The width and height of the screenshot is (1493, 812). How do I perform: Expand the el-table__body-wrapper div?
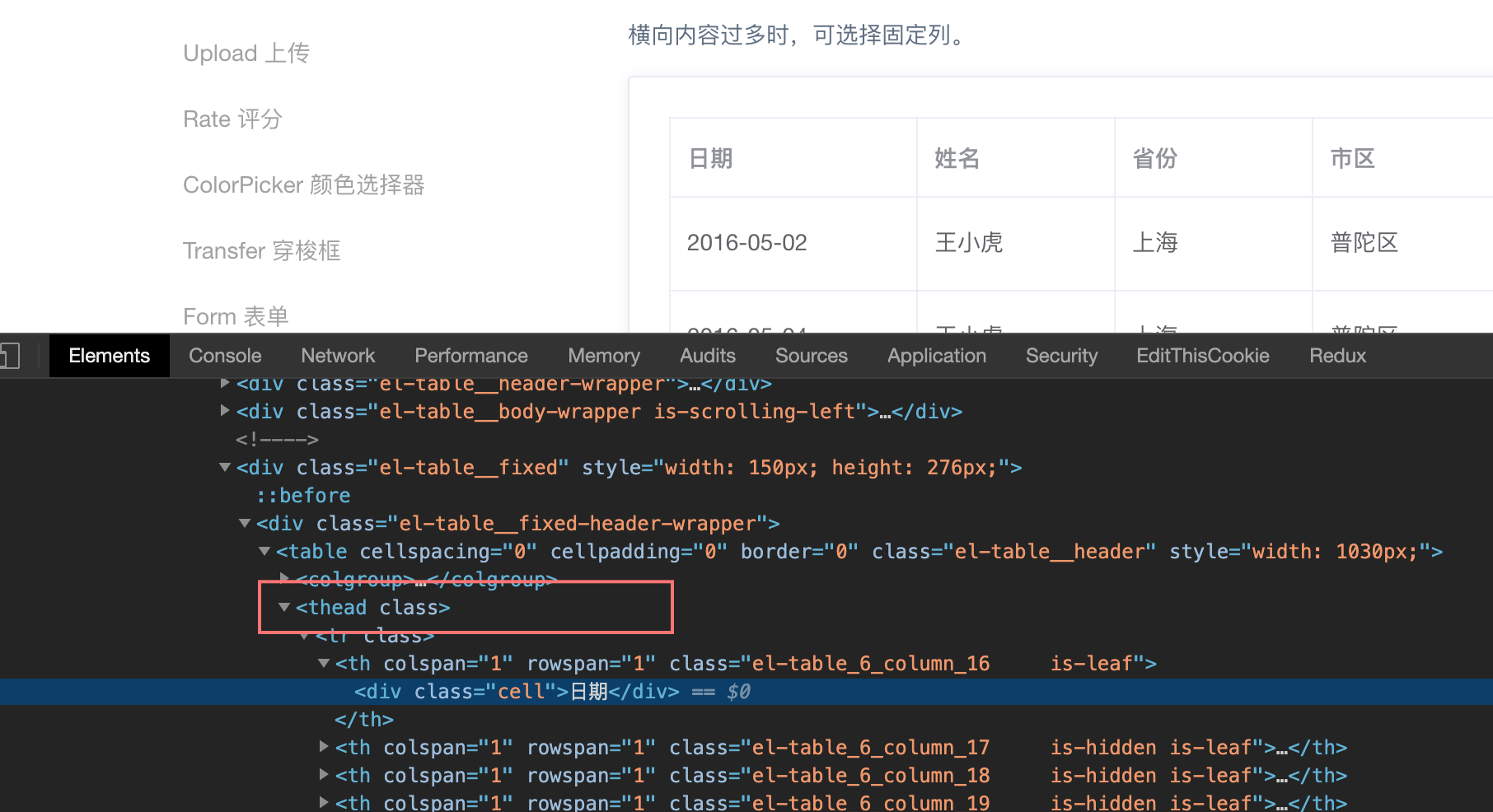coord(224,411)
